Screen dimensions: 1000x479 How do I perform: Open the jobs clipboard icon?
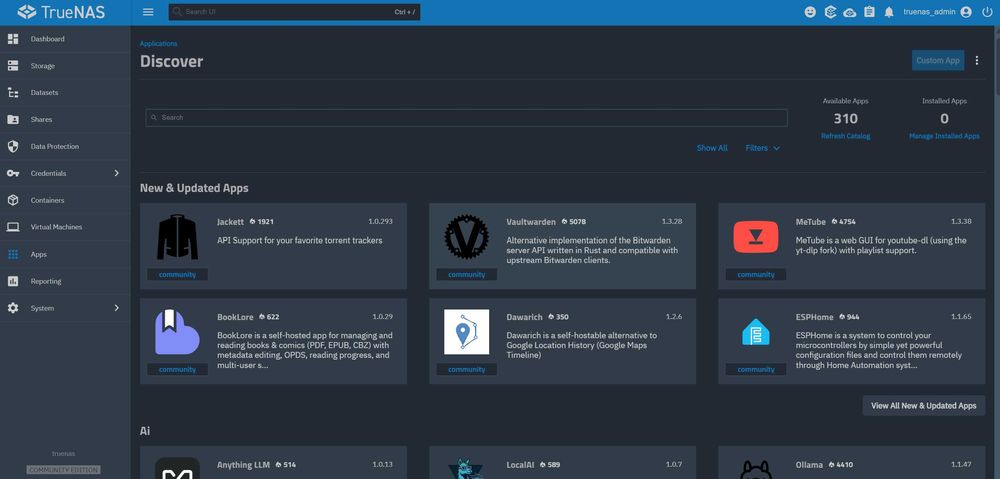click(869, 12)
